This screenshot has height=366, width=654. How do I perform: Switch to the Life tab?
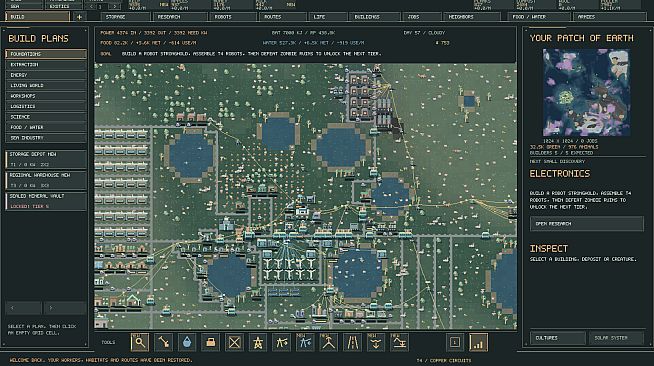coord(328,17)
